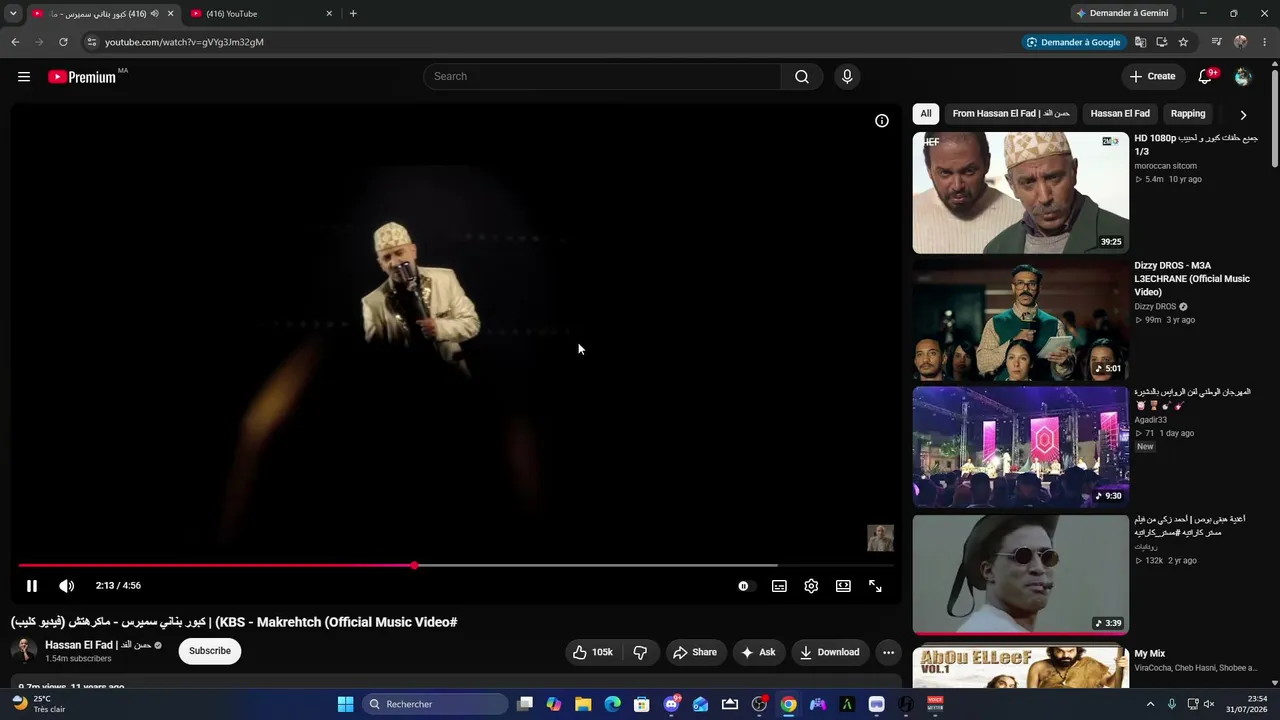
Task: Open the Ask AI button
Action: (x=758, y=652)
